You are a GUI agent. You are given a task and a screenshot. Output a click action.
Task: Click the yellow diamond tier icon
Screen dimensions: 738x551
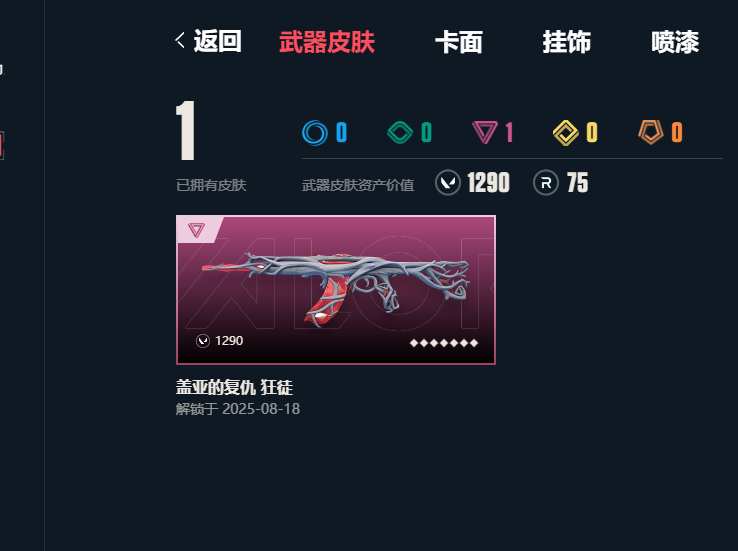coord(565,133)
